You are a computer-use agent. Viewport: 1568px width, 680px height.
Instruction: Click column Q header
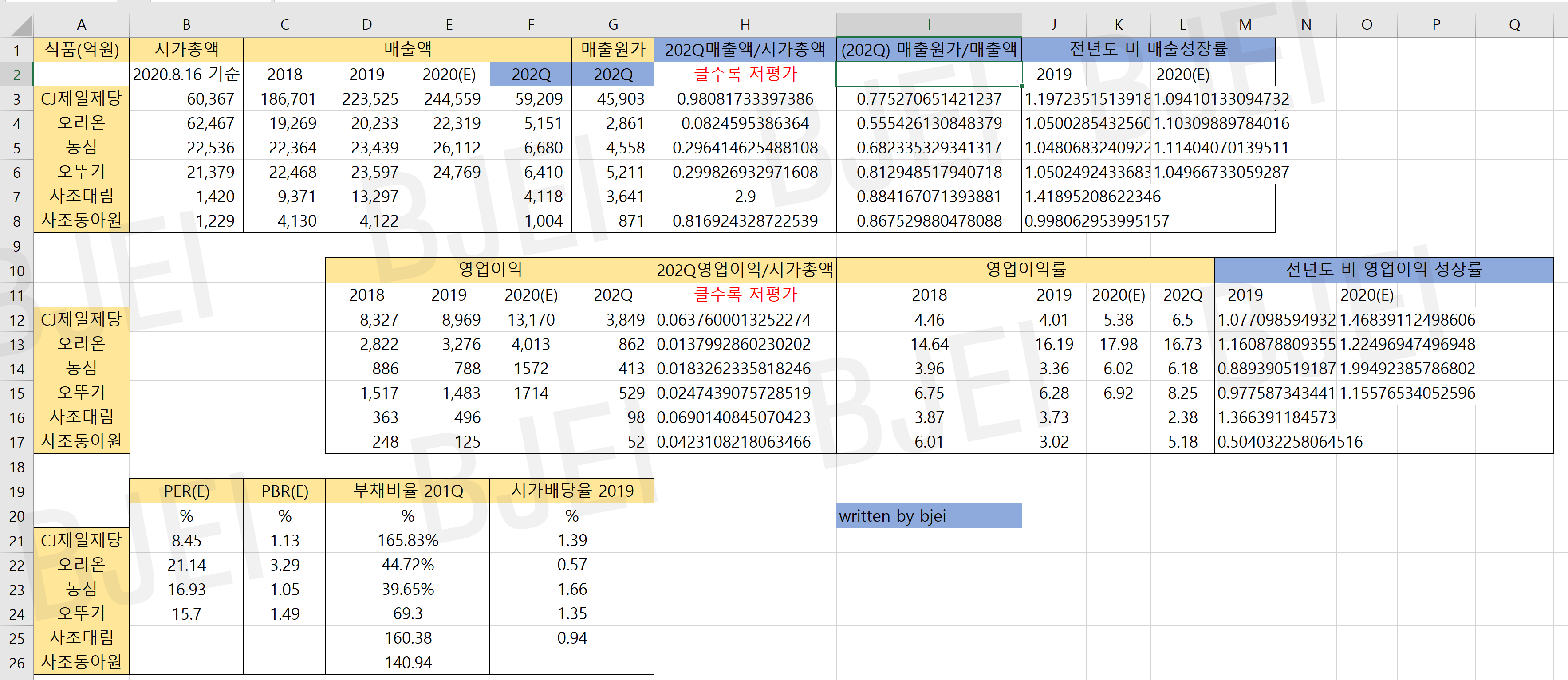(1514, 25)
